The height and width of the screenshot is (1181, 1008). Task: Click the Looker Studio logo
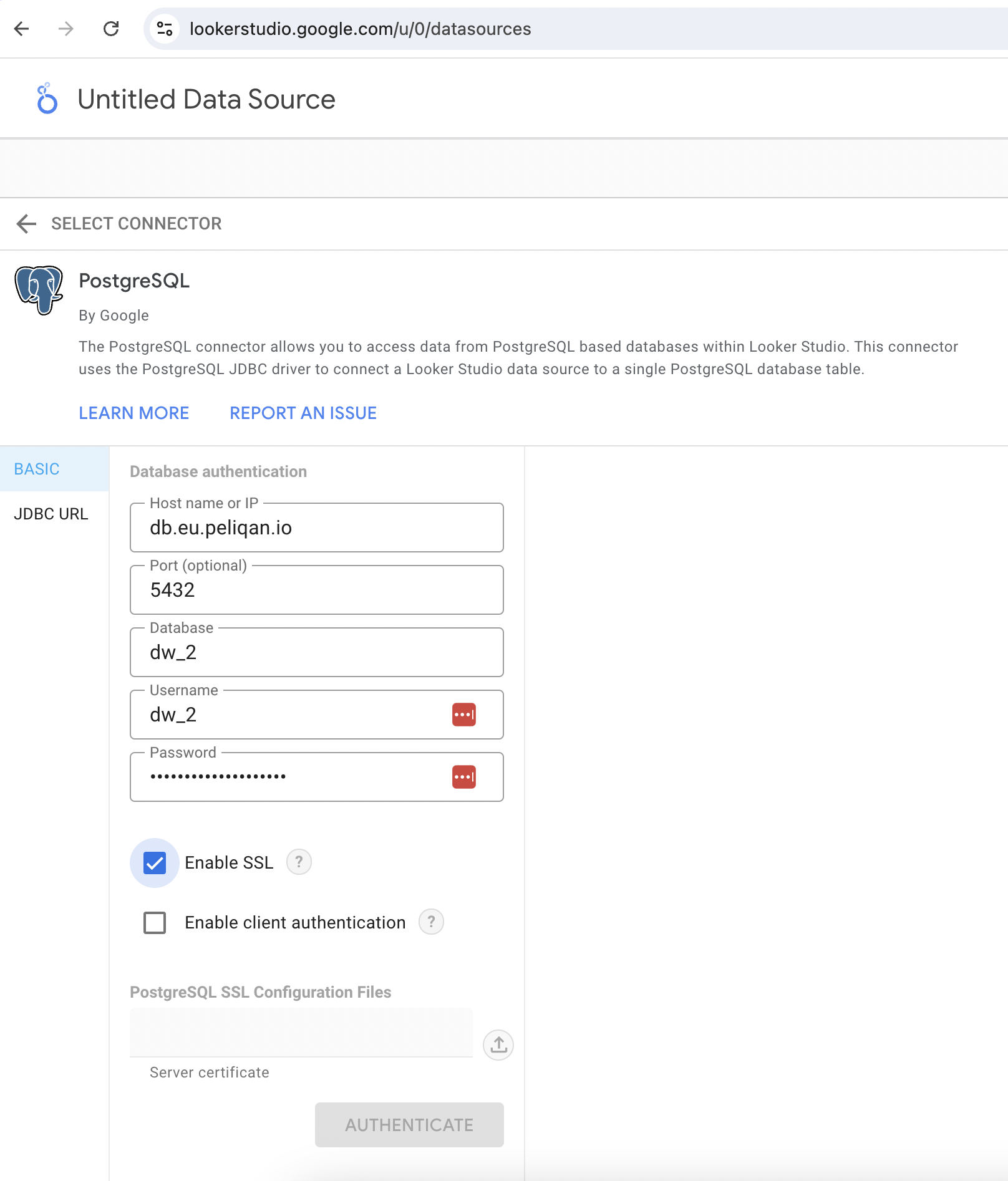pyautogui.click(x=47, y=99)
